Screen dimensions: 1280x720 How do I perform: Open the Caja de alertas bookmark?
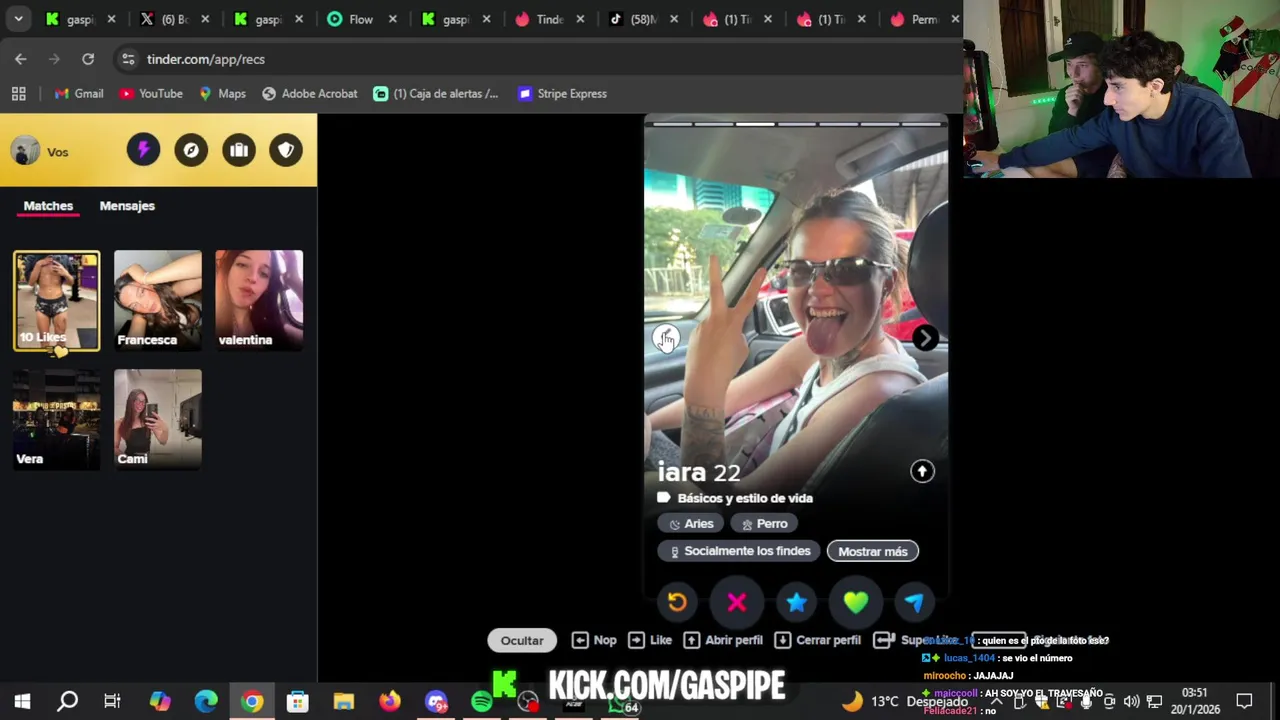click(x=435, y=94)
